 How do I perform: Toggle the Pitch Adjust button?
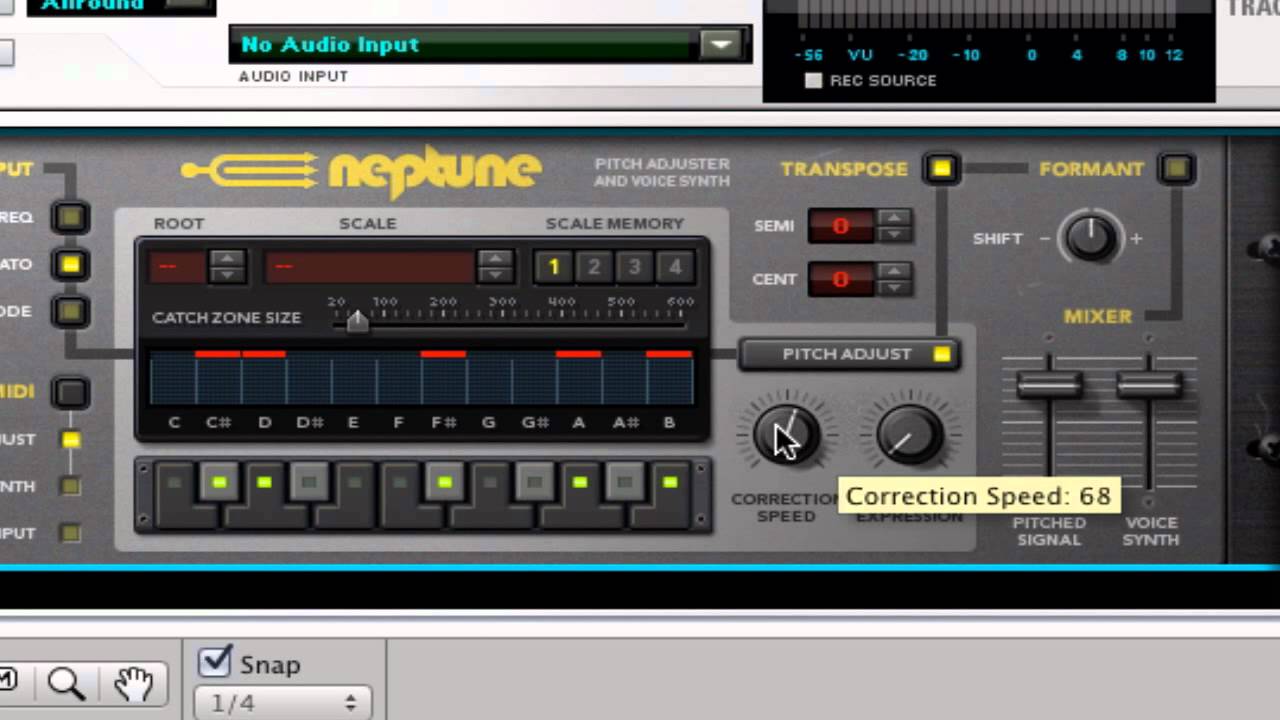(849, 354)
